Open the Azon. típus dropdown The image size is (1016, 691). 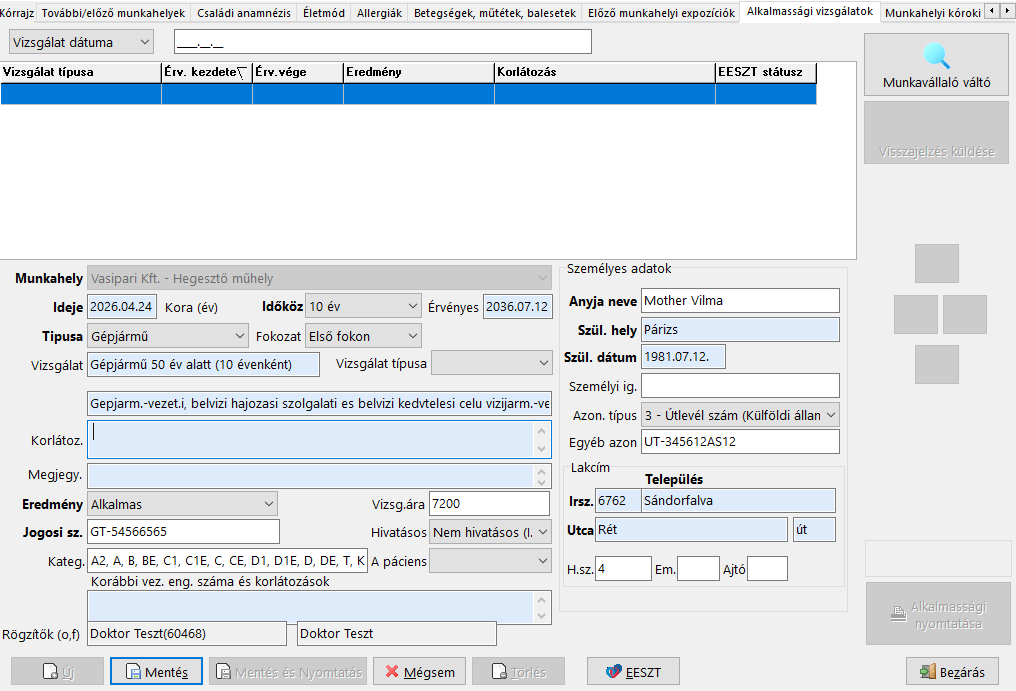tap(739, 414)
